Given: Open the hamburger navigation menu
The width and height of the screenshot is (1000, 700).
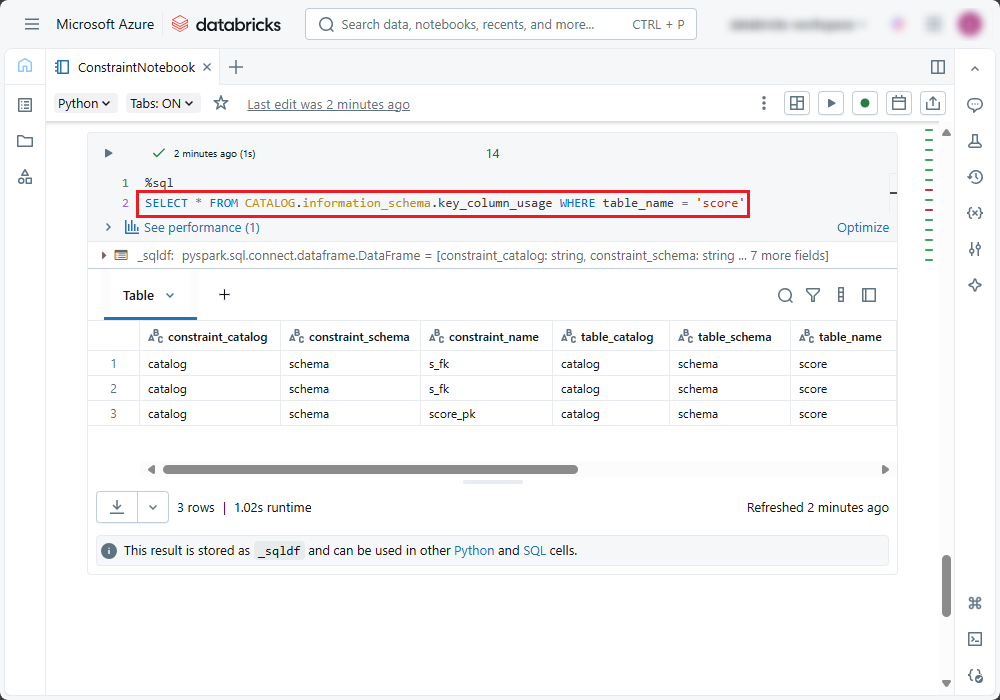Looking at the screenshot, I should coord(32,24).
